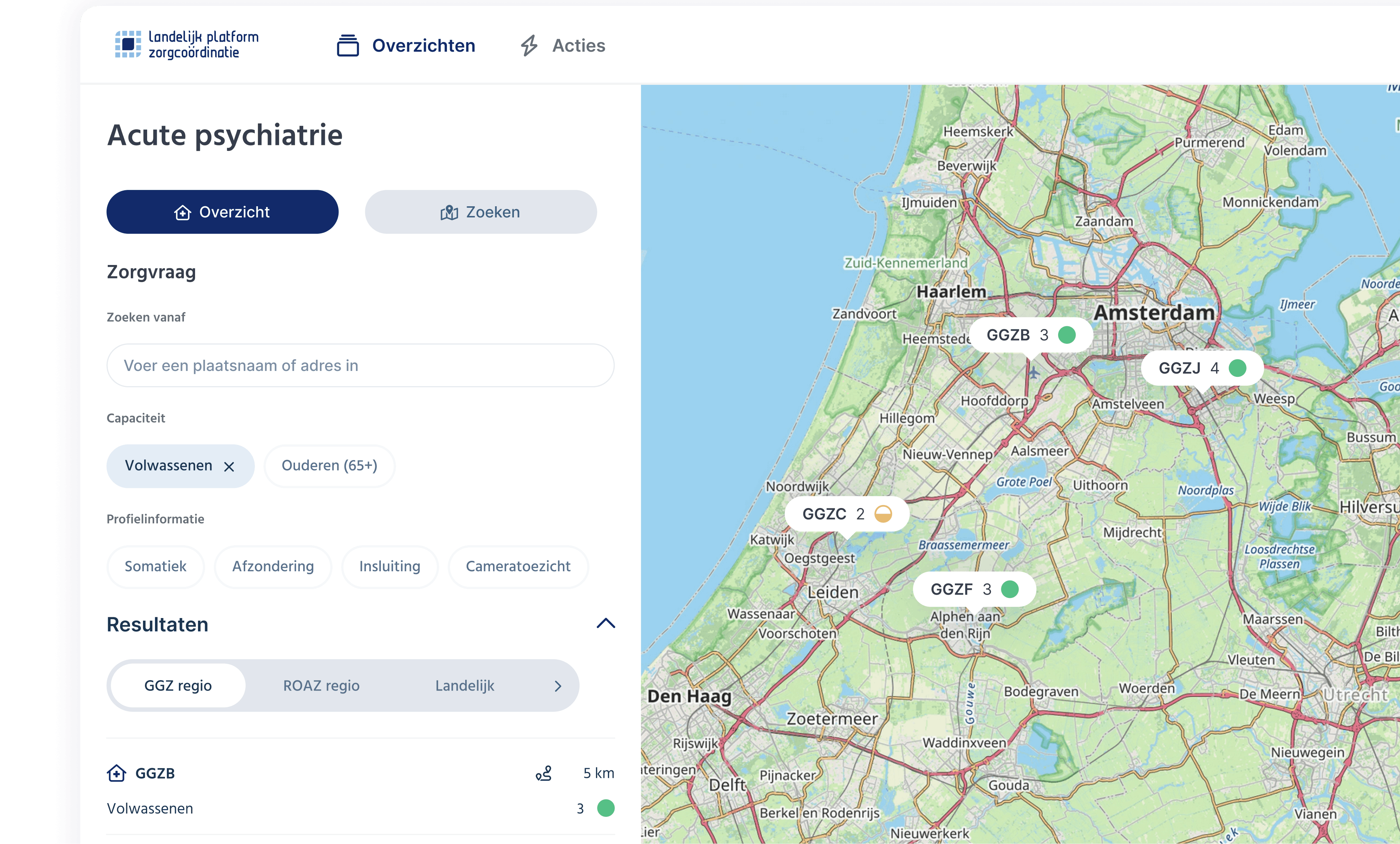This screenshot has height=844, width=1400.
Task: Toggle the Volwassenen capacity chip
Action: point(180,466)
